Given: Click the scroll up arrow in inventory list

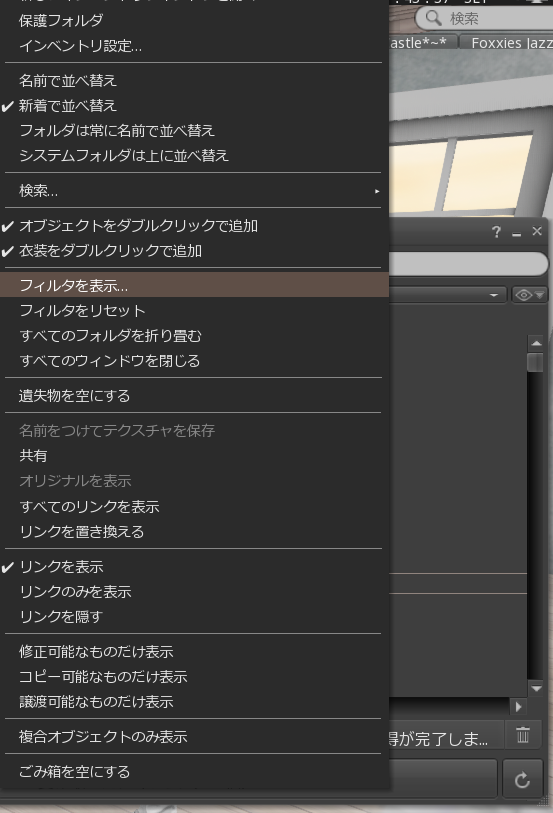Looking at the screenshot, I should (536, 343).
